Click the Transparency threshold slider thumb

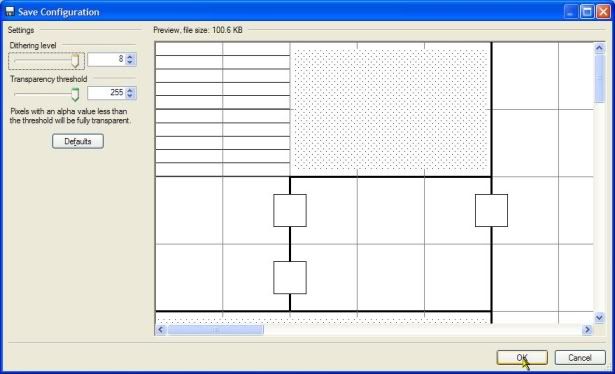[x=75, y=94]
